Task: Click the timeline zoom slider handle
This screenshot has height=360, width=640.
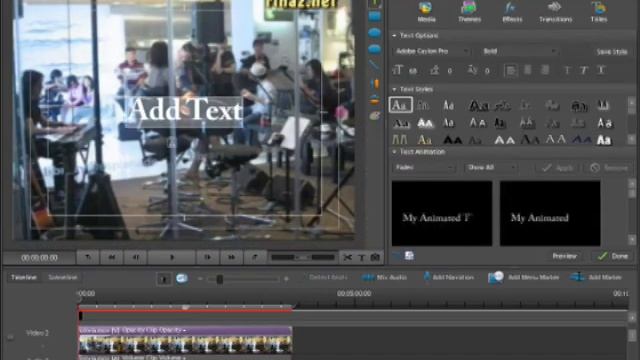Action: 220,279
